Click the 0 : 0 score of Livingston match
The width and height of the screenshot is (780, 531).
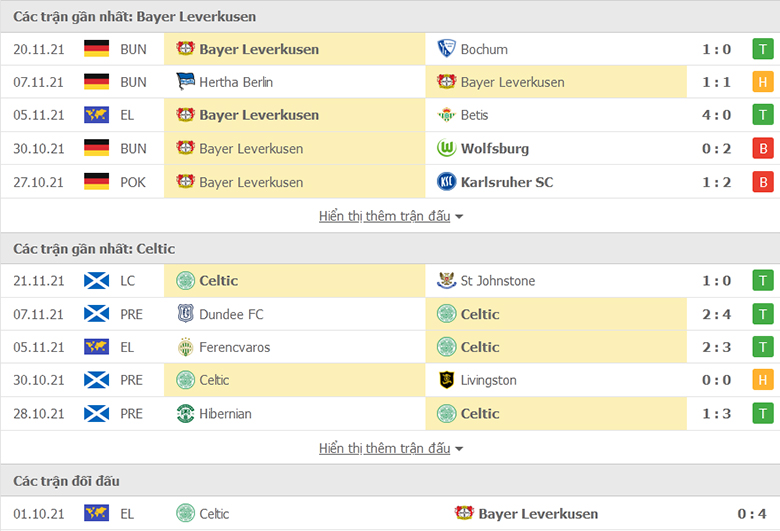pyautogui.click(x=716, y=380)
